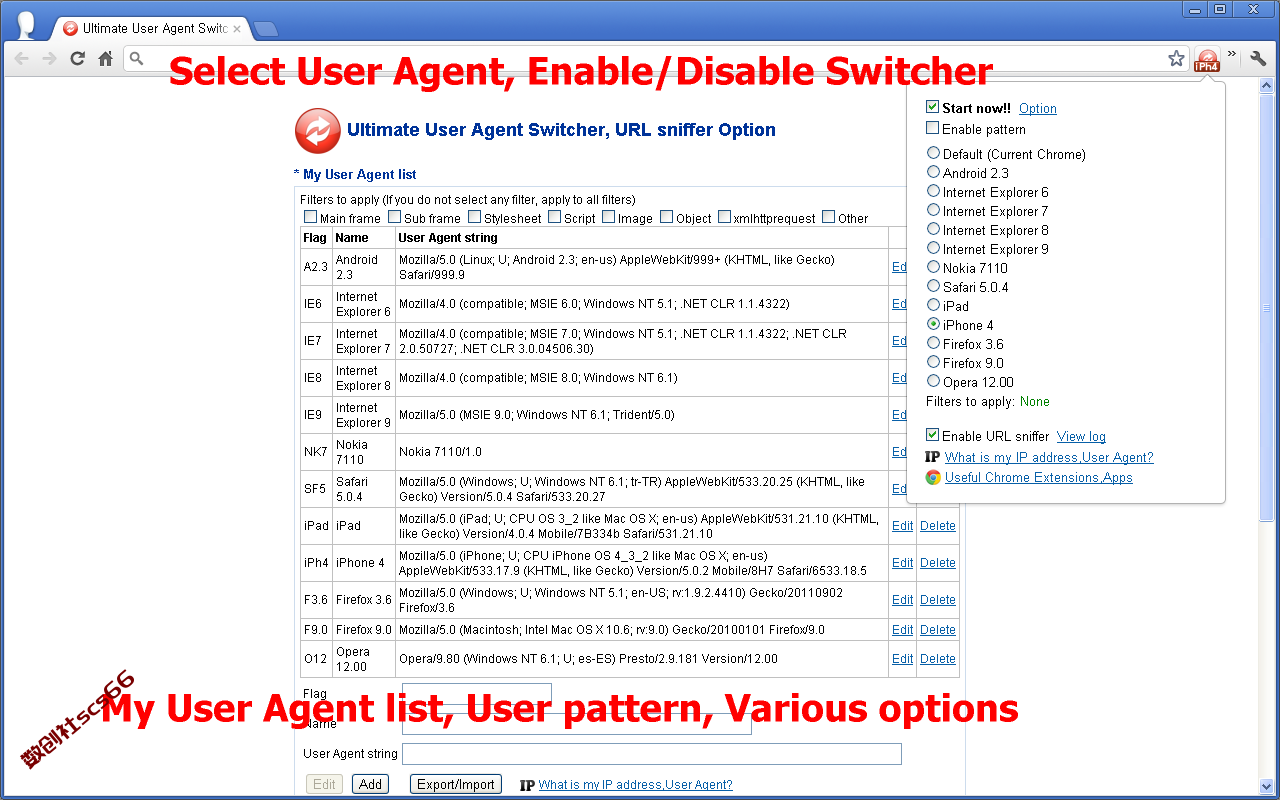Bookmark page with star icon
Image resolution: width=1280 pixels, height=800 pixels.
[x=1176, y=59]
